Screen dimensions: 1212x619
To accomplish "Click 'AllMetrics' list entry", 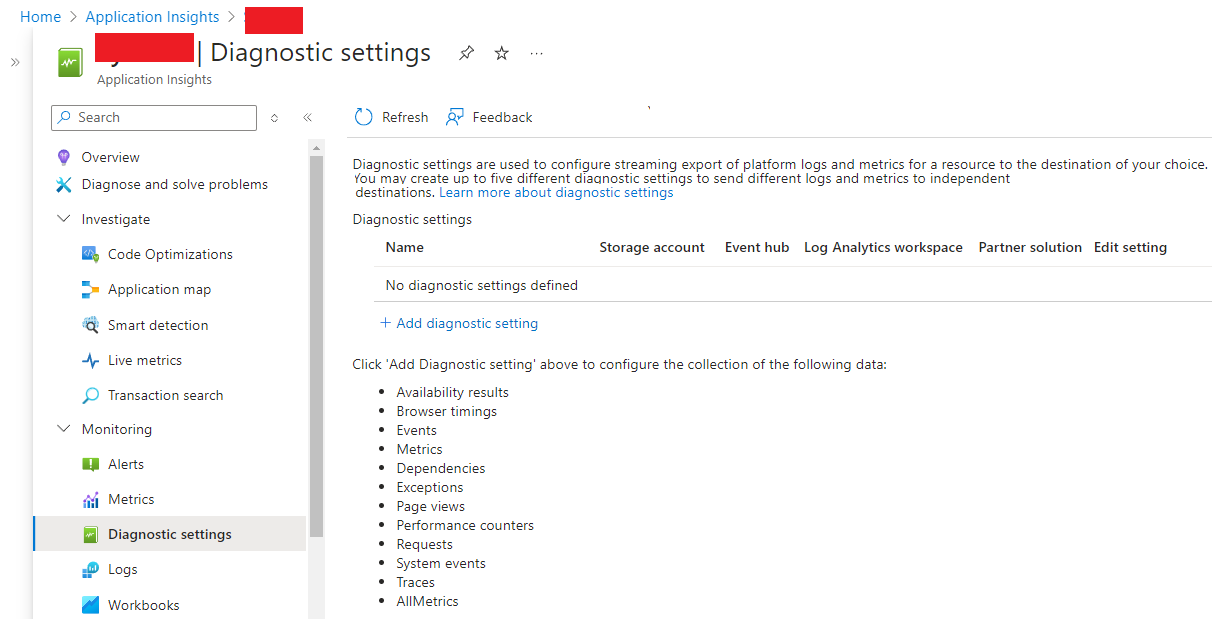I will [x=428, y=601].
